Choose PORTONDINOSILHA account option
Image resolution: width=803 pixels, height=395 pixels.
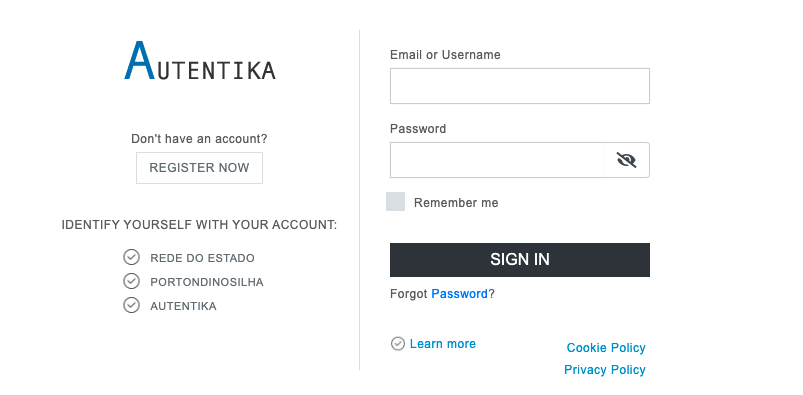tap(207, 282)
